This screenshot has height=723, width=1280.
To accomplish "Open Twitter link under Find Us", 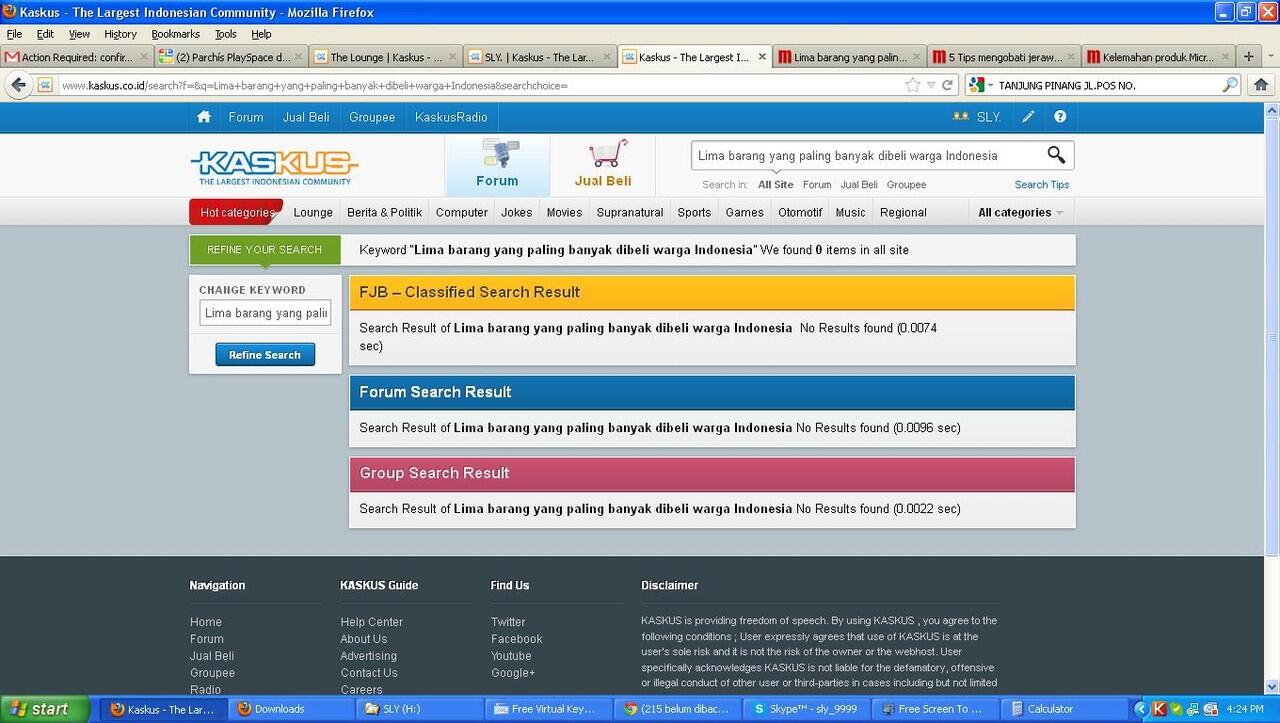I will [508, 622].
